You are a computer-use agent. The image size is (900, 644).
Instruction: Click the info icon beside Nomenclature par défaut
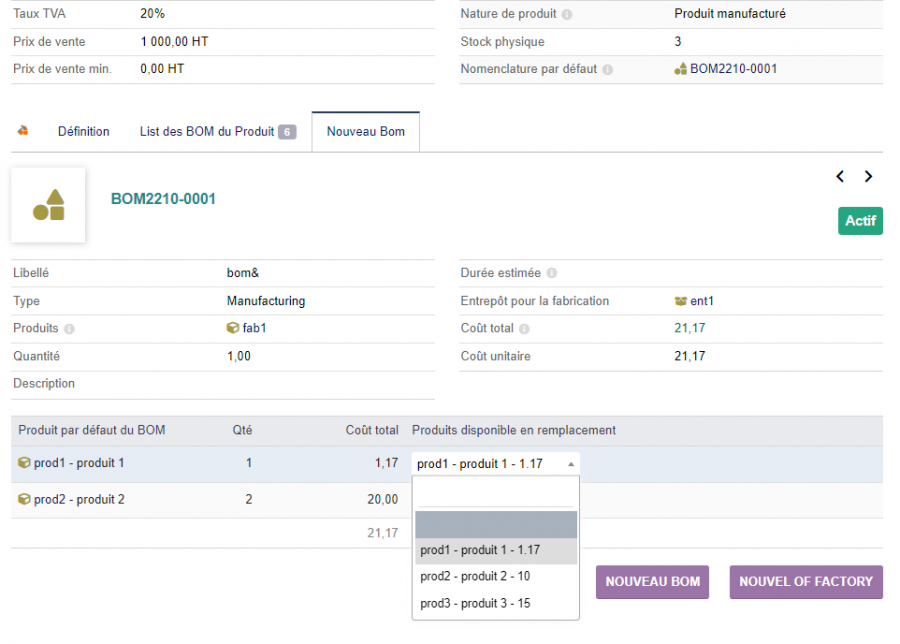coord(609,69)
